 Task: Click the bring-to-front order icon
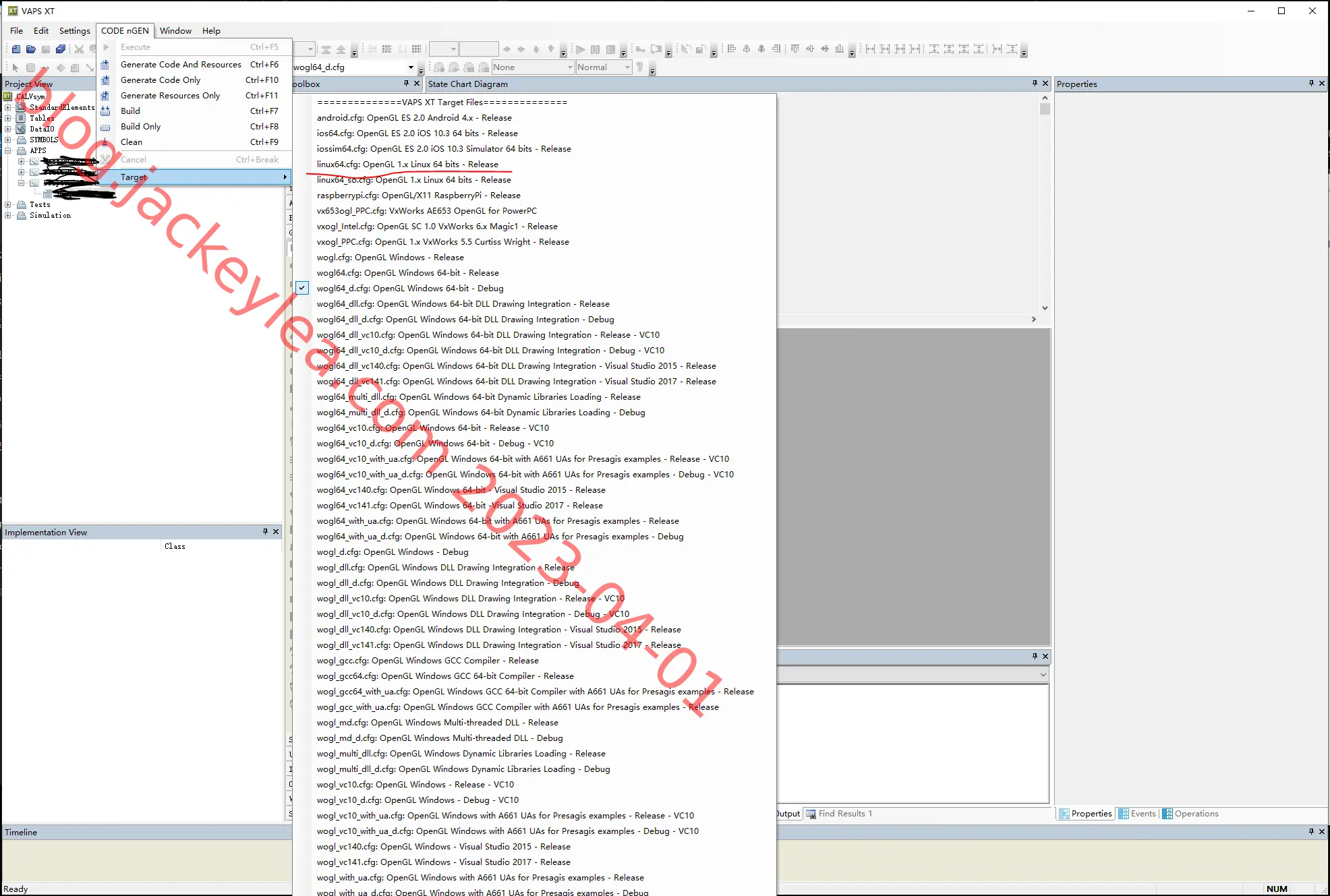click(326, 49)
